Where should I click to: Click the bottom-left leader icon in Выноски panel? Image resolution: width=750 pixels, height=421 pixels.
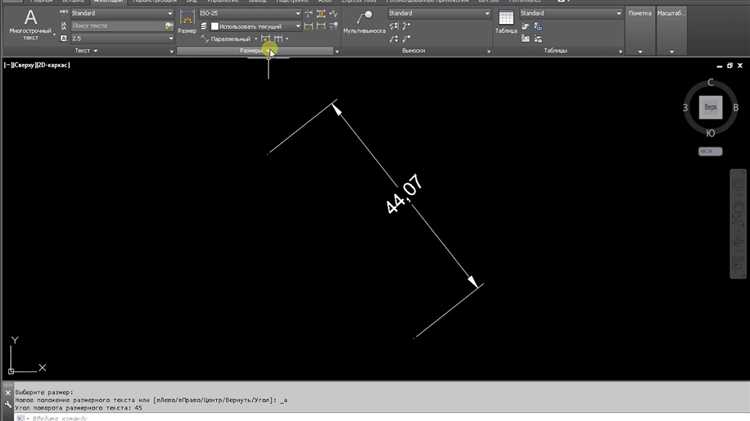tap(394, 39)
